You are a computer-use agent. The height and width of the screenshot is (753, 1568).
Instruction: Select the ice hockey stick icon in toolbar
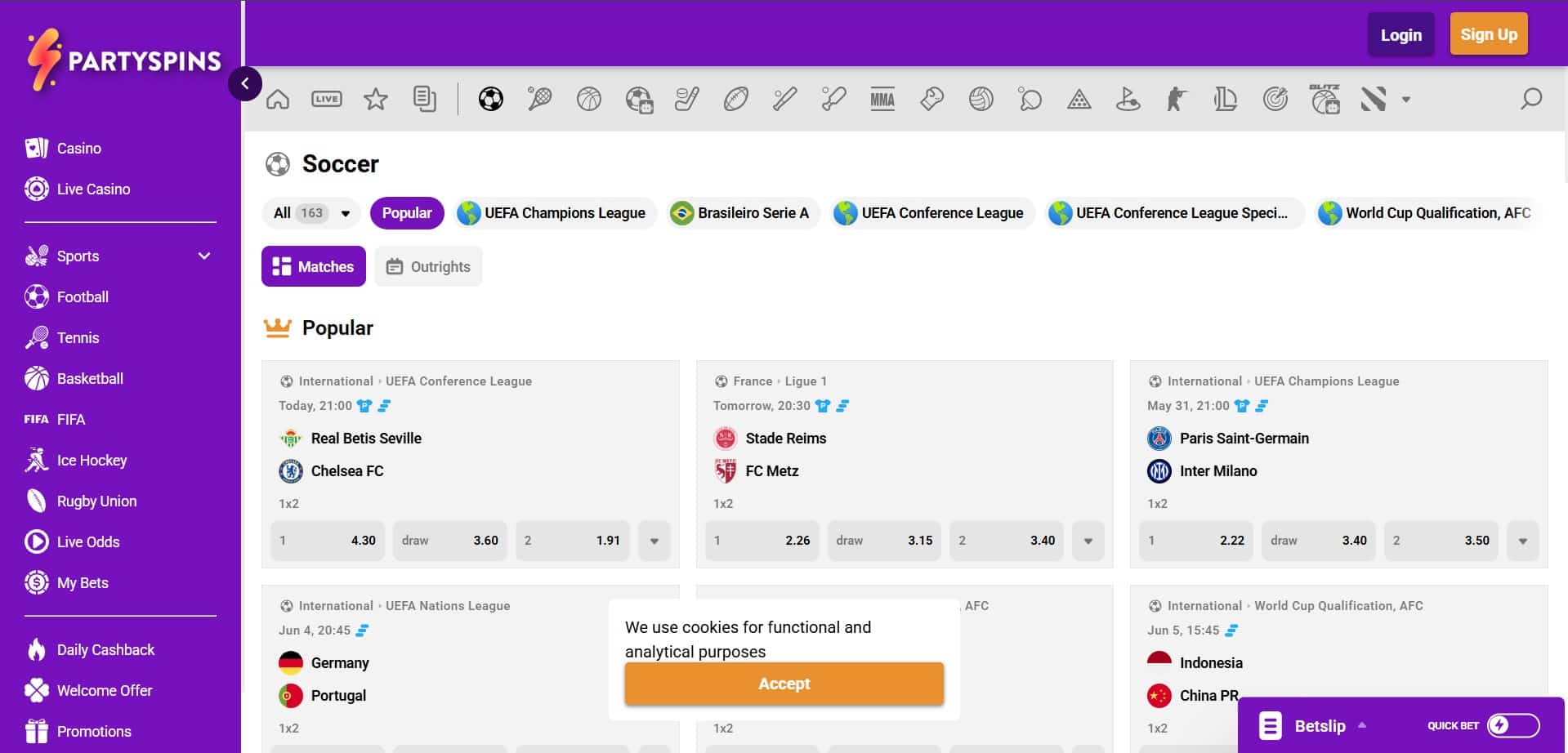point(686,100)
